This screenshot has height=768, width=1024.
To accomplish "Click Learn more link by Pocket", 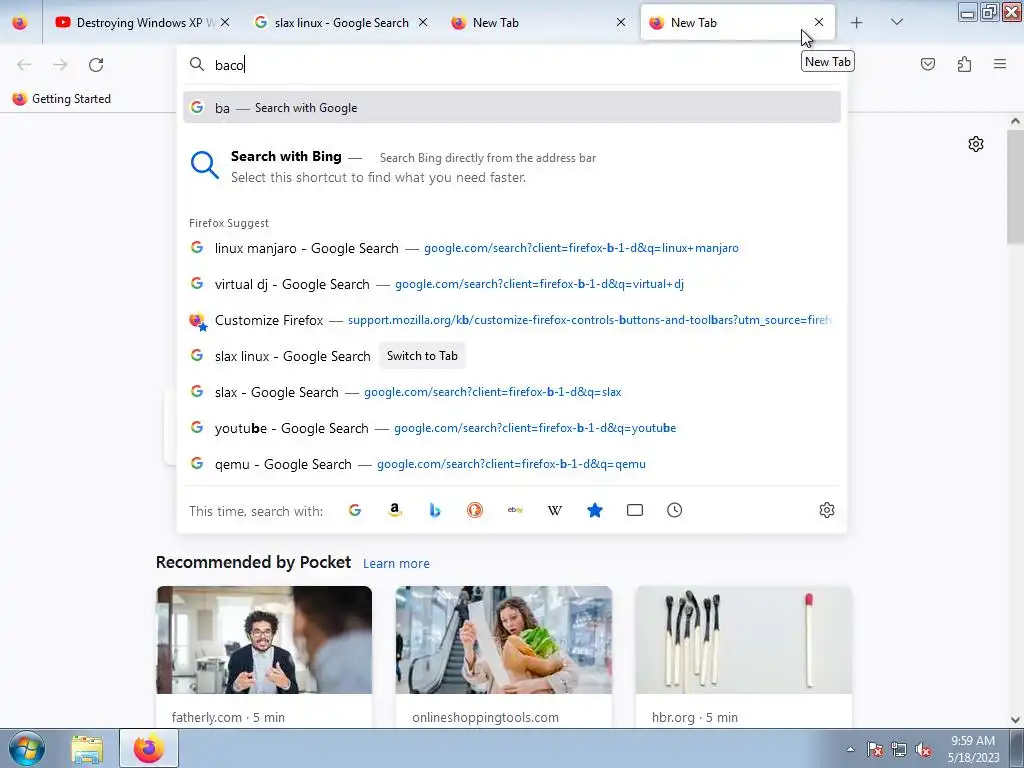I will pyautogui.click(x=396, y=564).
